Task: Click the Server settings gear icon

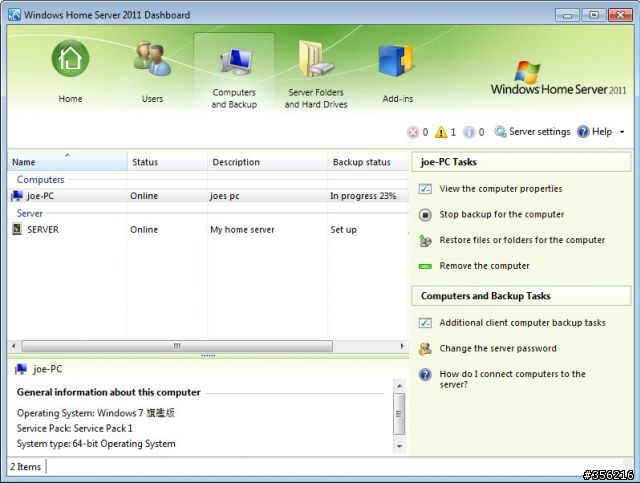Action: (x=500, y=131)
